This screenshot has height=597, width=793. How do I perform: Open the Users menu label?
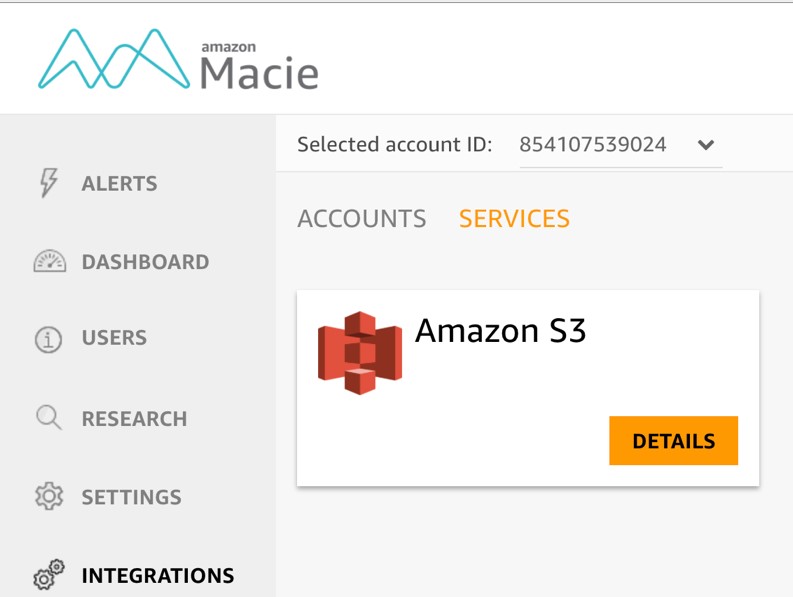point(114,337)
